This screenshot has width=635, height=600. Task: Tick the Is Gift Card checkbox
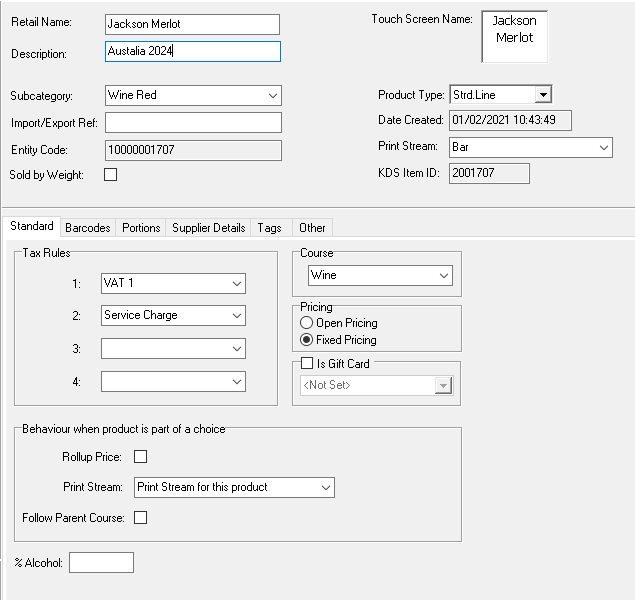coord(308,364)
